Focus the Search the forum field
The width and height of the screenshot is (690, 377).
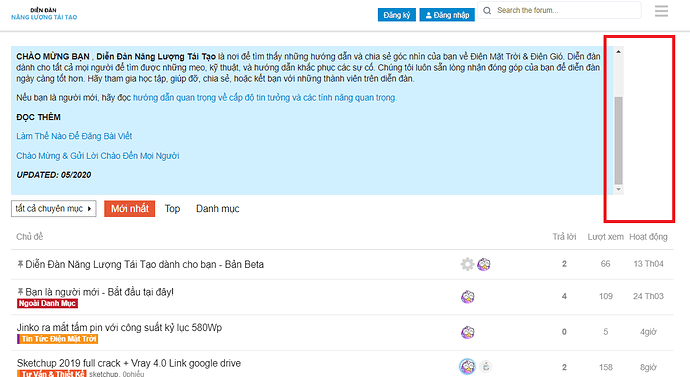pyautogui.click(x=559, y=11)
